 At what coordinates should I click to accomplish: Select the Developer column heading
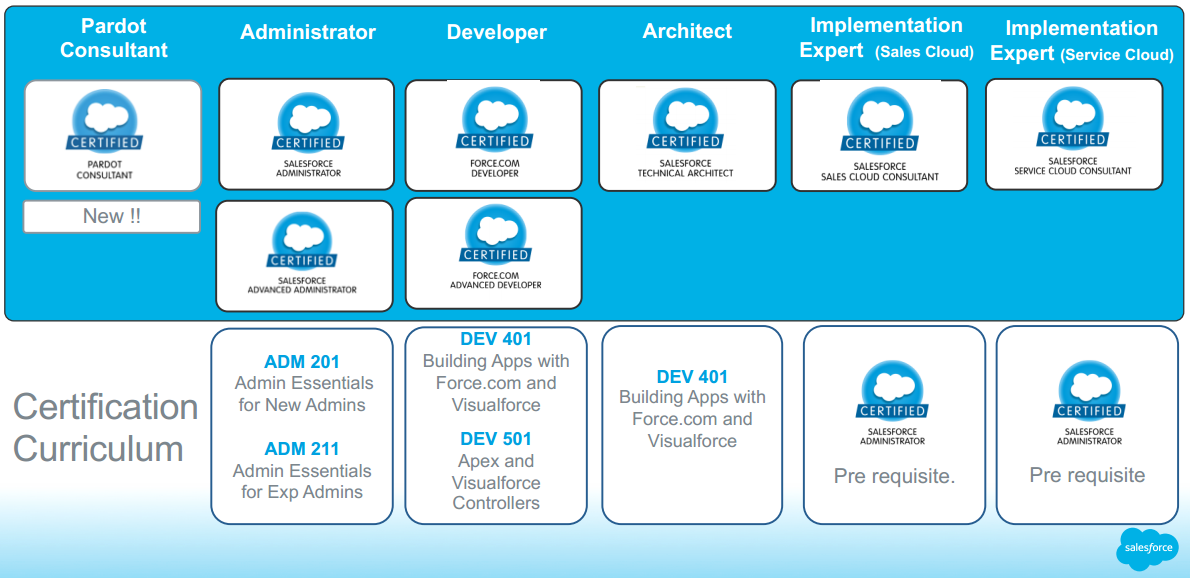click(496, 32)
